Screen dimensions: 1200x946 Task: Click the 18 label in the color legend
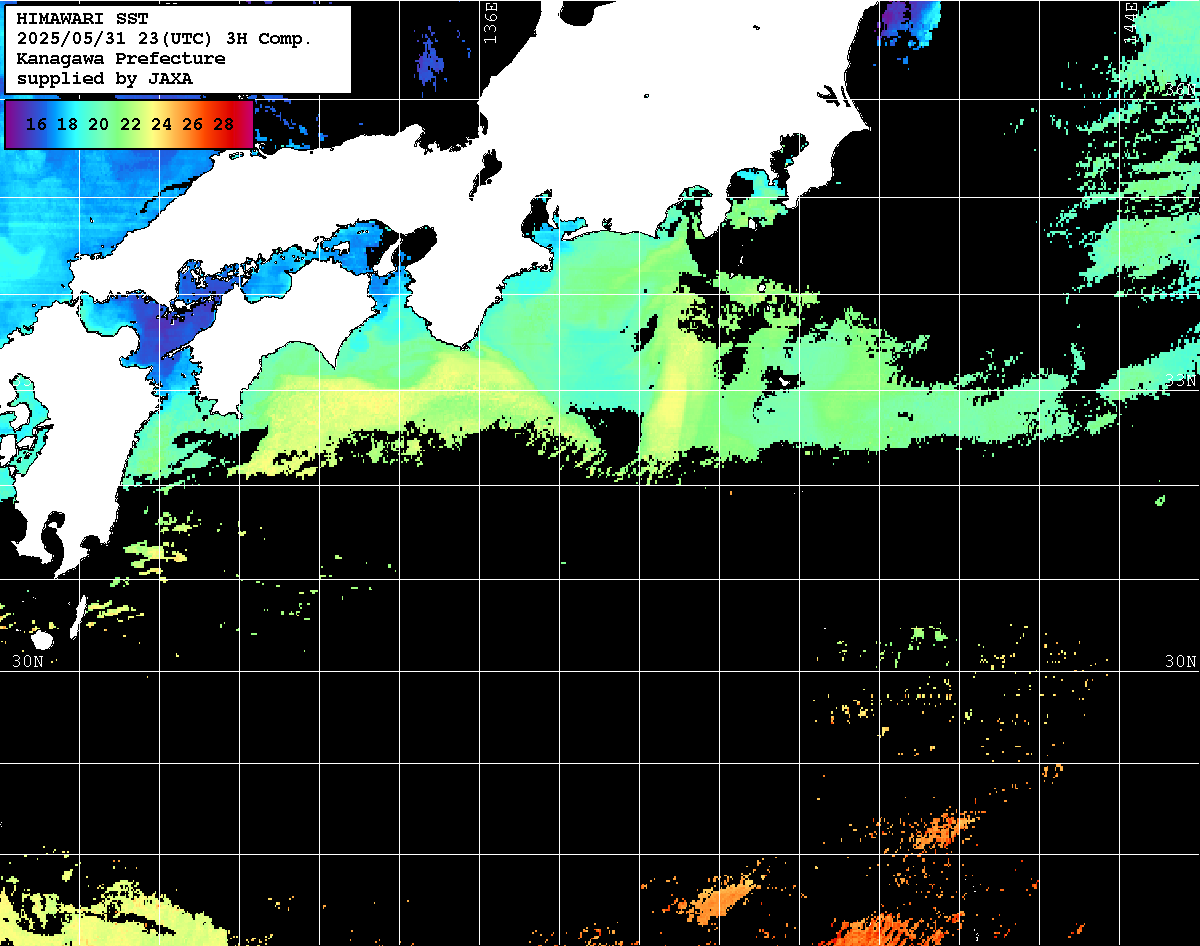67,125
